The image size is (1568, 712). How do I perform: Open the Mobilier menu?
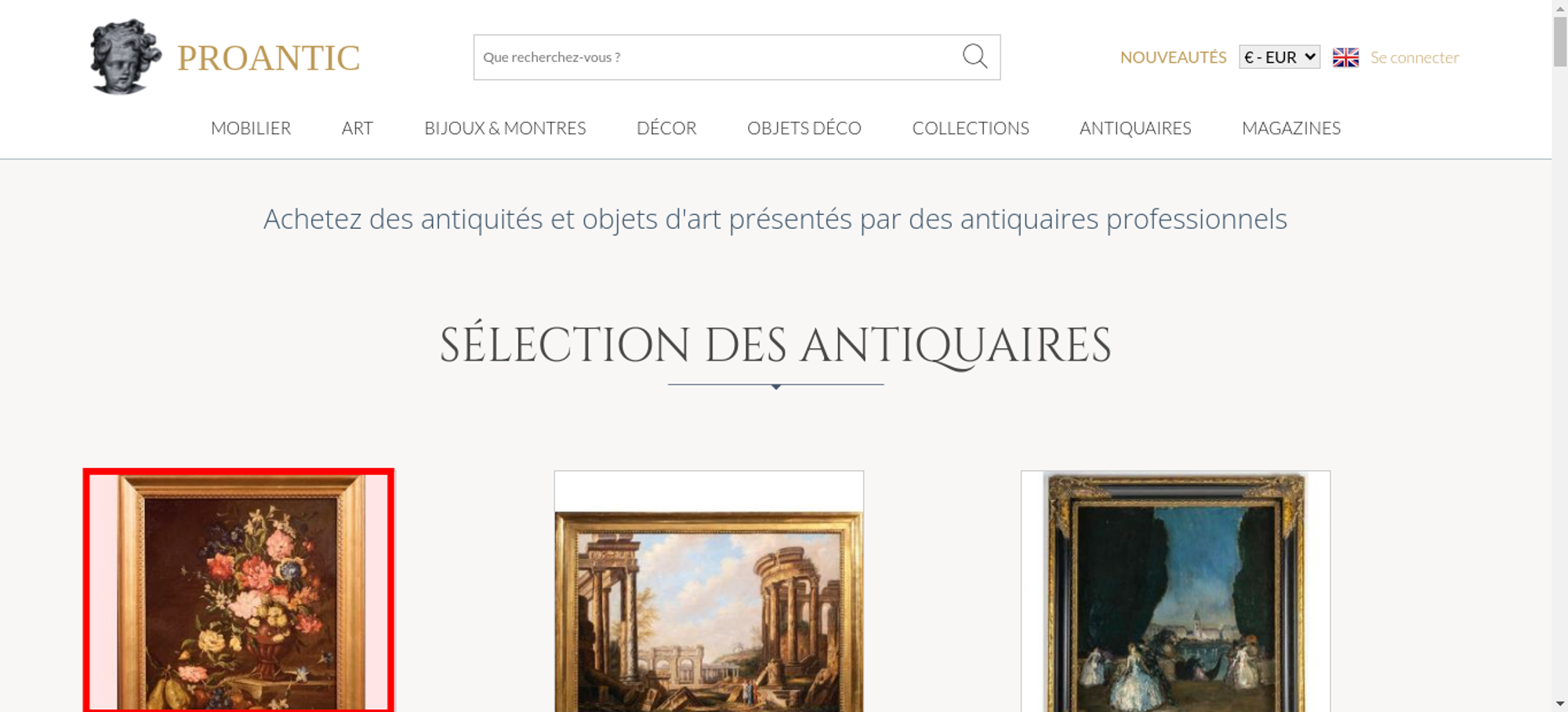click(x=251, y=128)
